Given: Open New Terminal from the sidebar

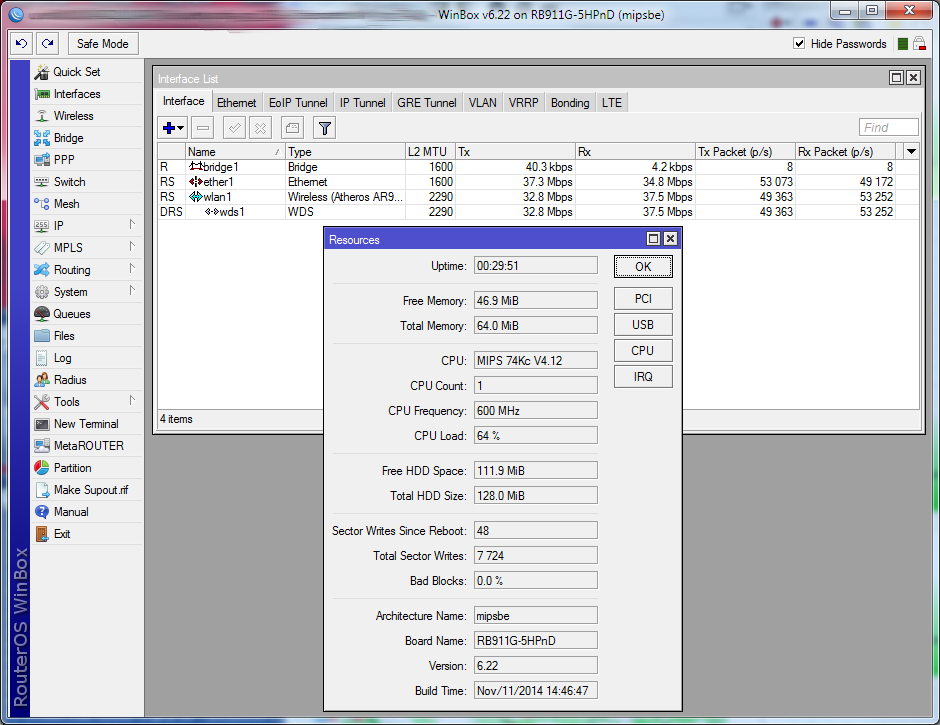Looking at the screenshot, I should point(86,424).
